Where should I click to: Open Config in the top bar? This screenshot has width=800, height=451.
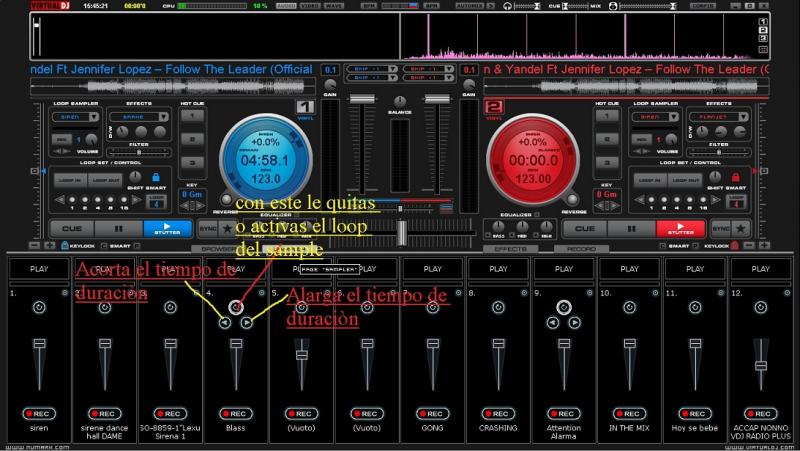703,6
